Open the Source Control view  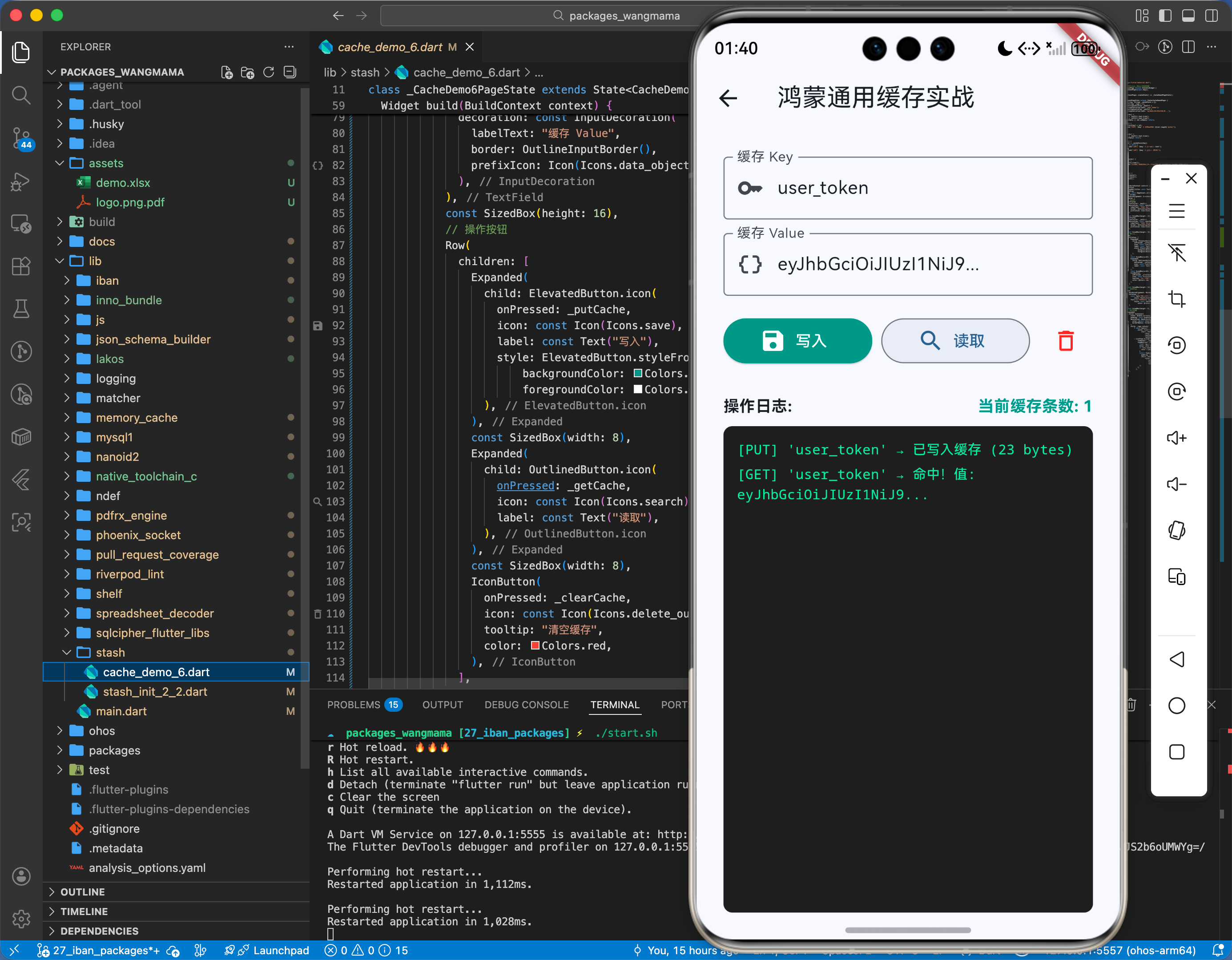point(21,138)
